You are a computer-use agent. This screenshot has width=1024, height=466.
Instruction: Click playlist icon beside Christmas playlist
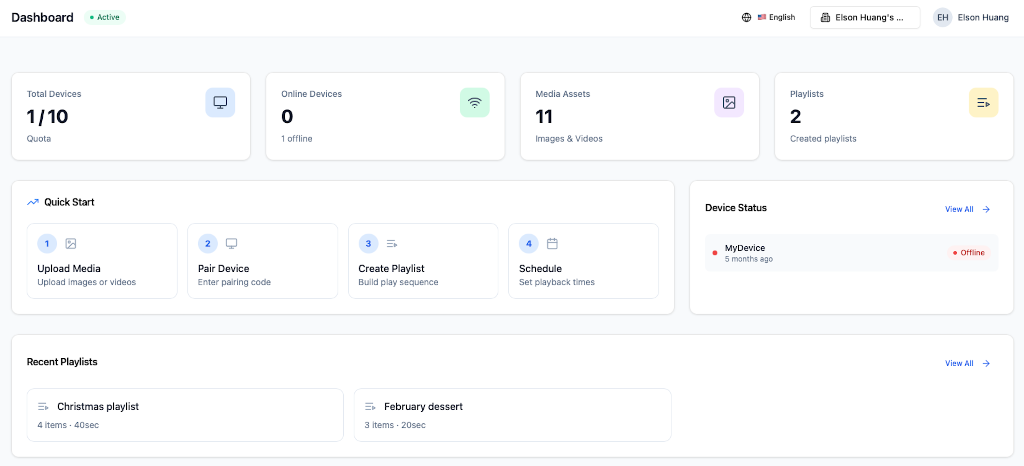coord(43,407)
